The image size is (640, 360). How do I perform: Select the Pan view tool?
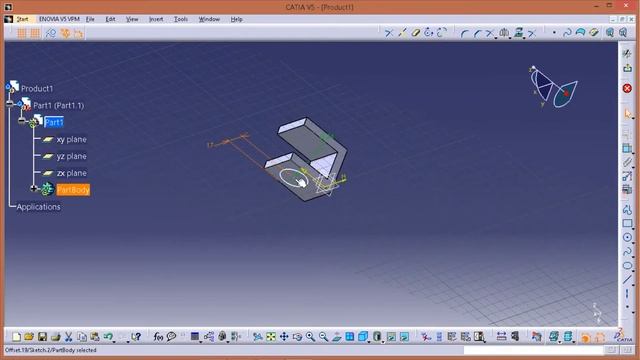[x=284, y=337]
